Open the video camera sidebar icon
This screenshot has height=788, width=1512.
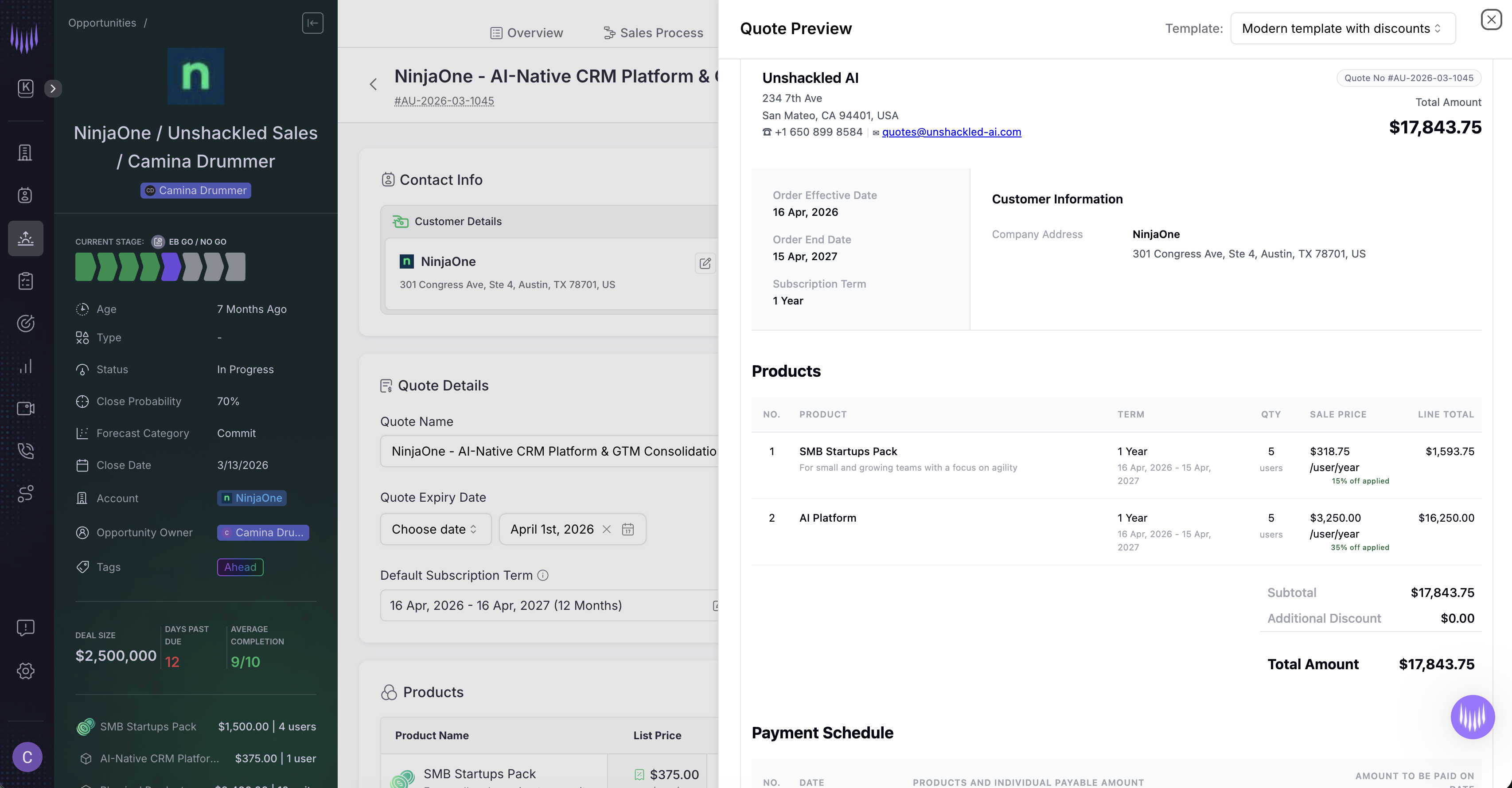click(x=25, y=409)
